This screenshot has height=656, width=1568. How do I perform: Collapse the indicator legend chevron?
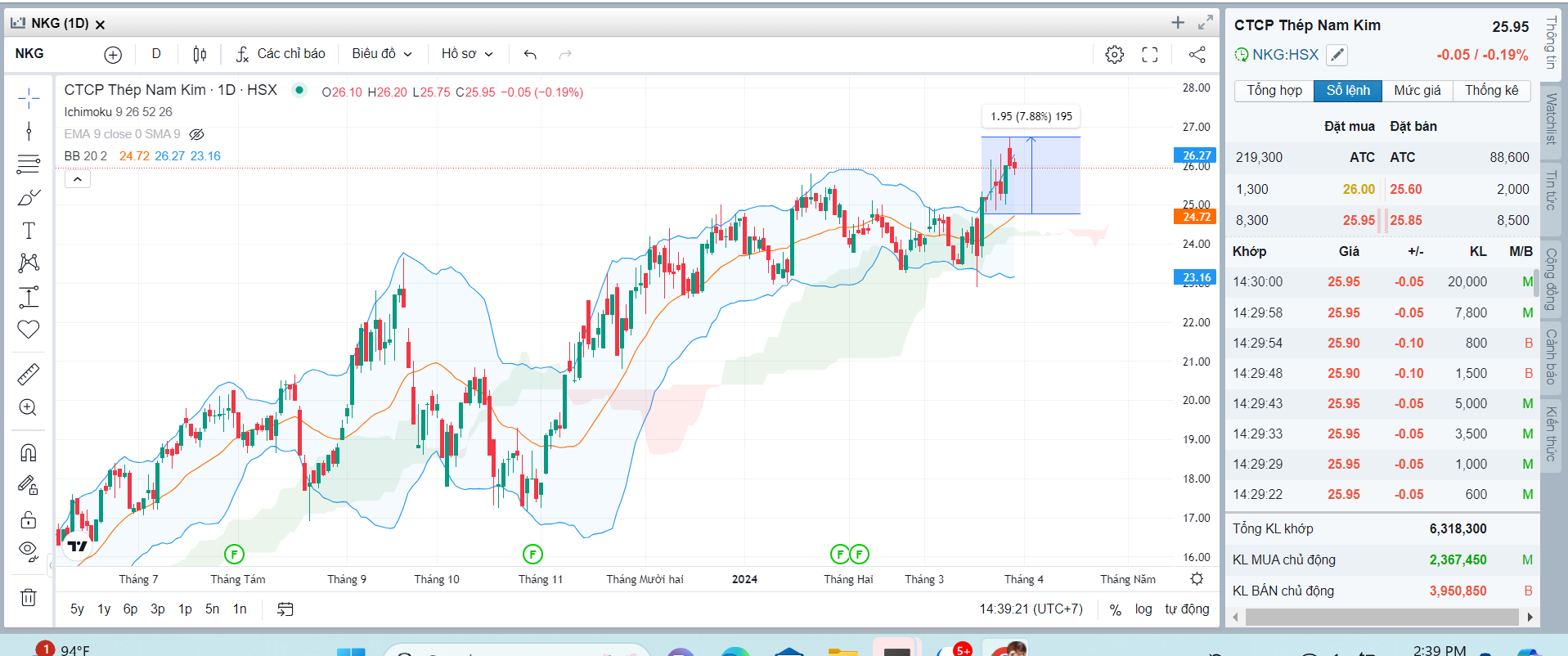click(78, 179)
